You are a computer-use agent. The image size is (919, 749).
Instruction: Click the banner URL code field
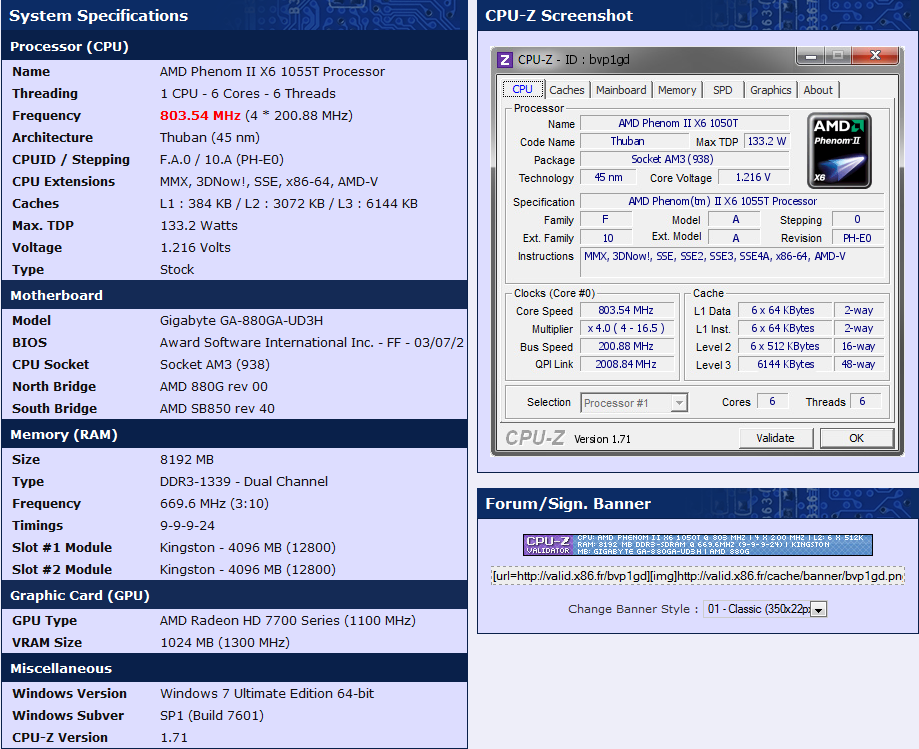697,576
